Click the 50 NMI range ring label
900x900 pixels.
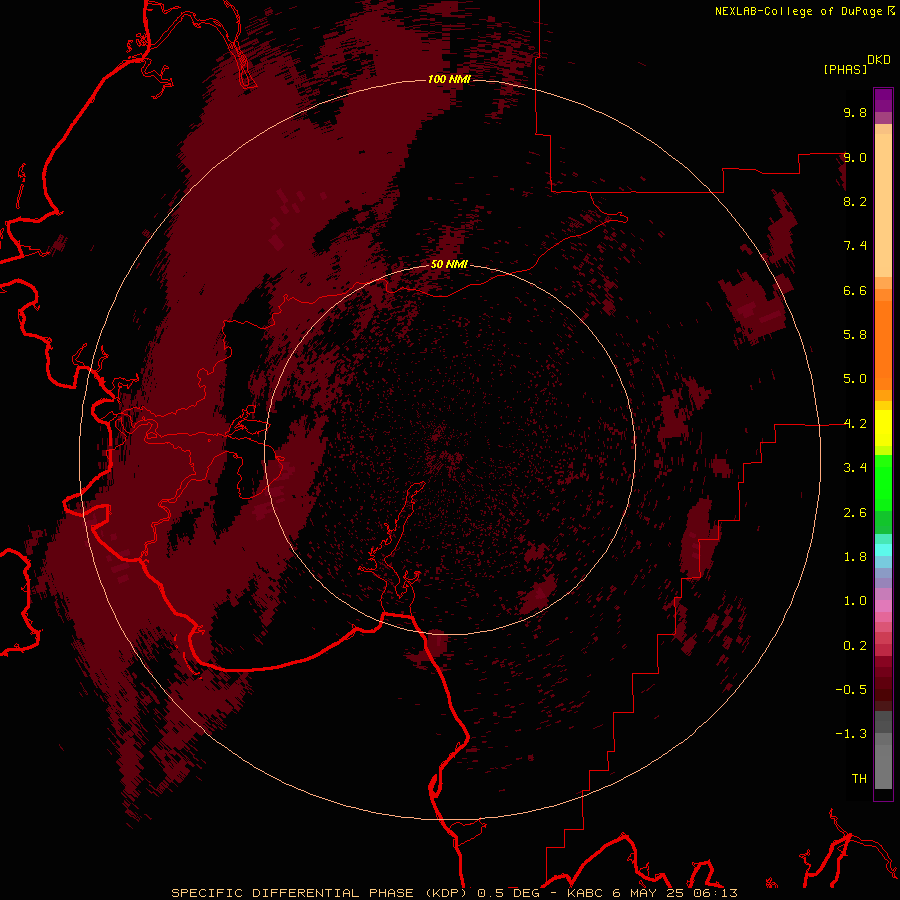(449, 264)
